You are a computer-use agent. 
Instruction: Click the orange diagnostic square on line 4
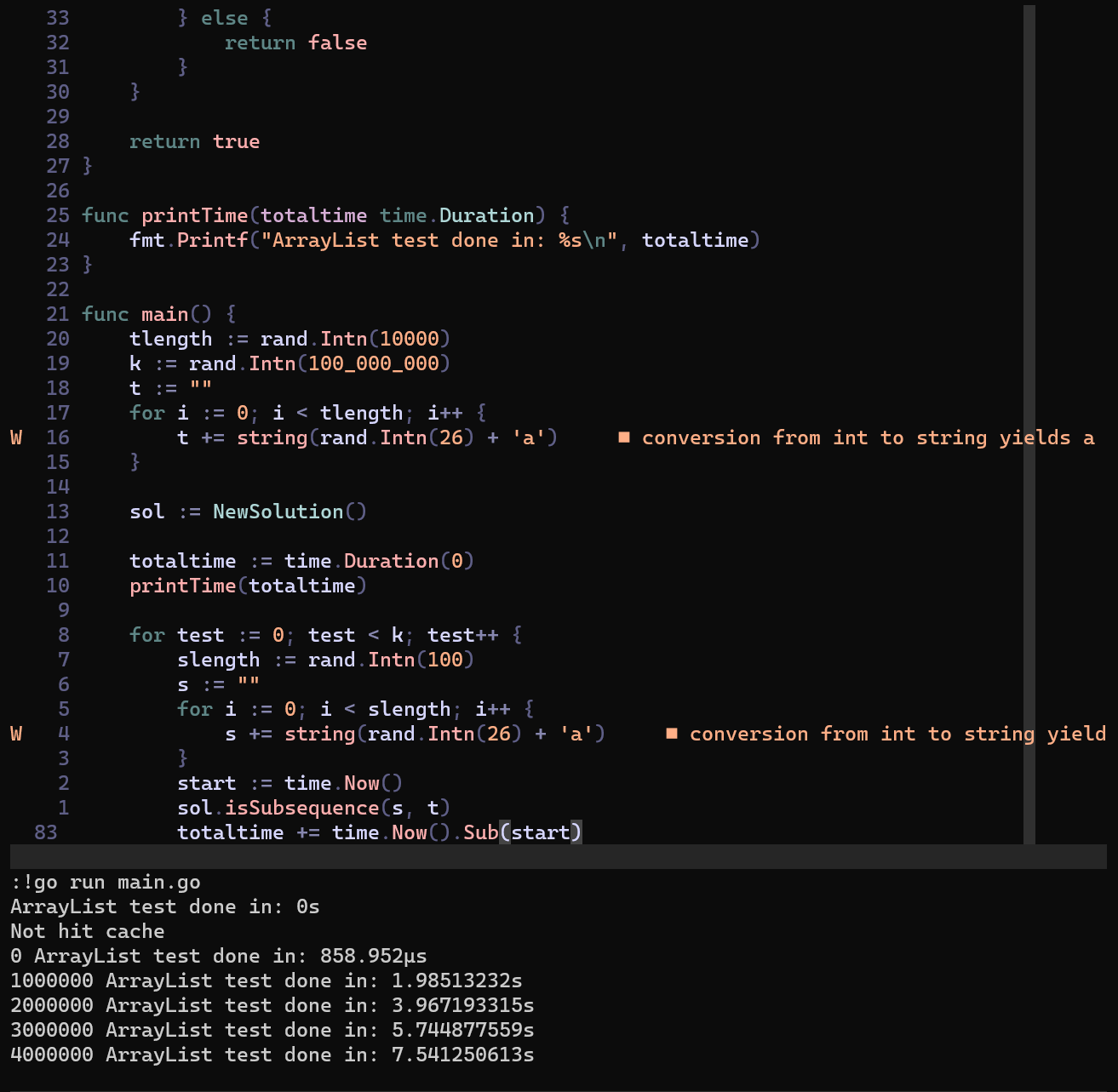tap(672, 734)
